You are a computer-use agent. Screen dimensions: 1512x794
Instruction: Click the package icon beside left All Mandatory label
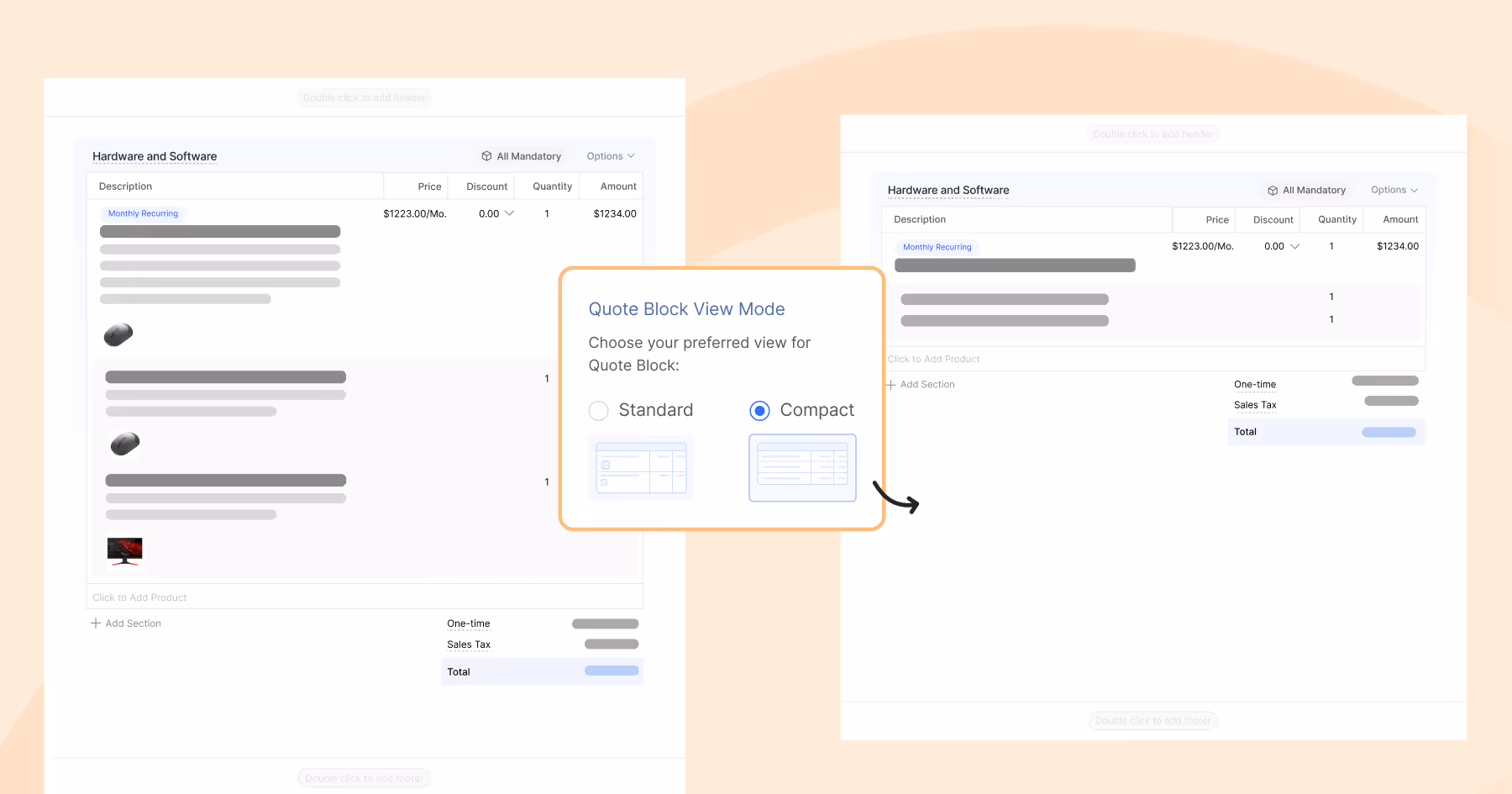tap(486, 155)
